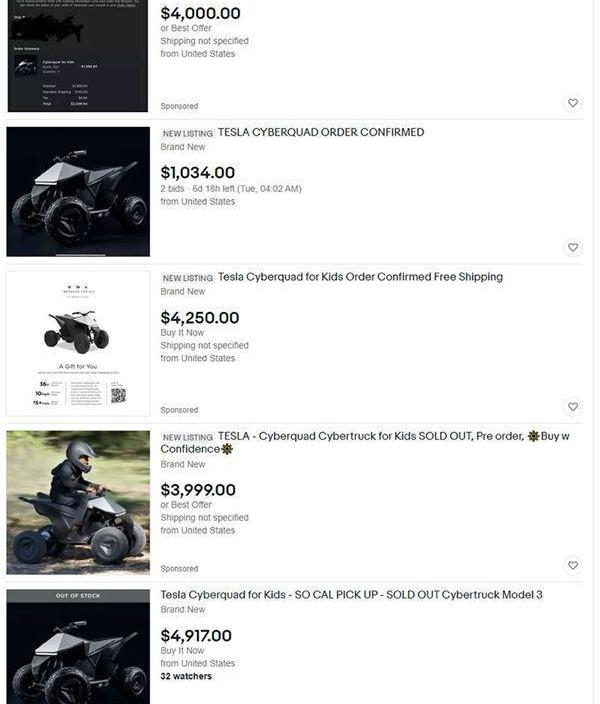600x704 pixels.
Task: Click the $4,250.00 Buy It Now price
Action: [x=200, y=318]
